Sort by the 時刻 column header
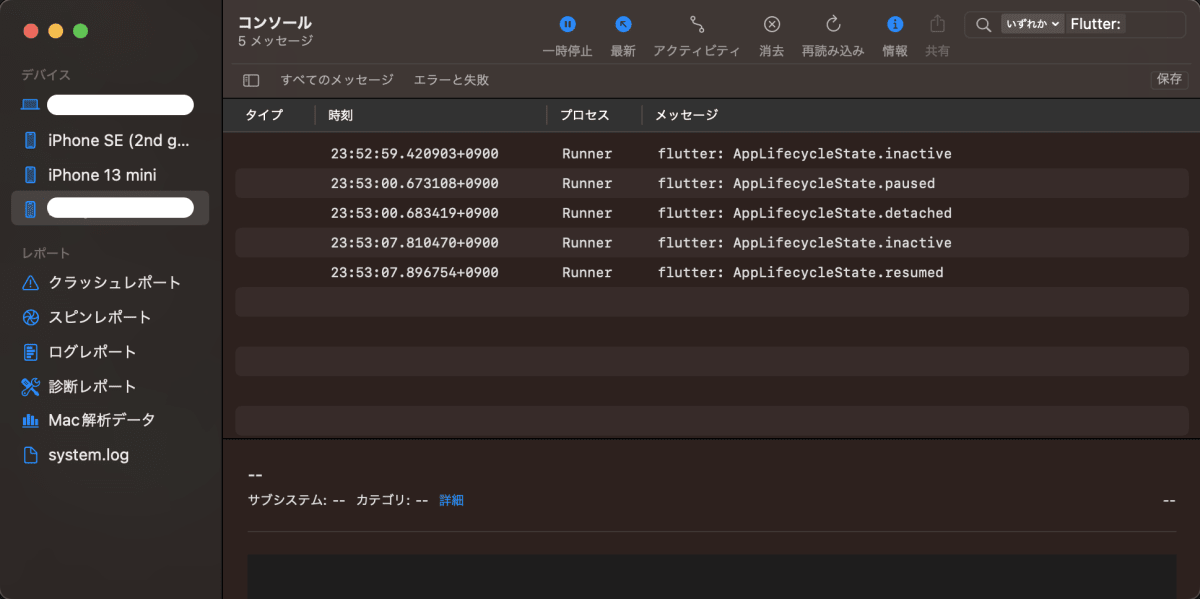1200x599 pixels. pos(340,115)
